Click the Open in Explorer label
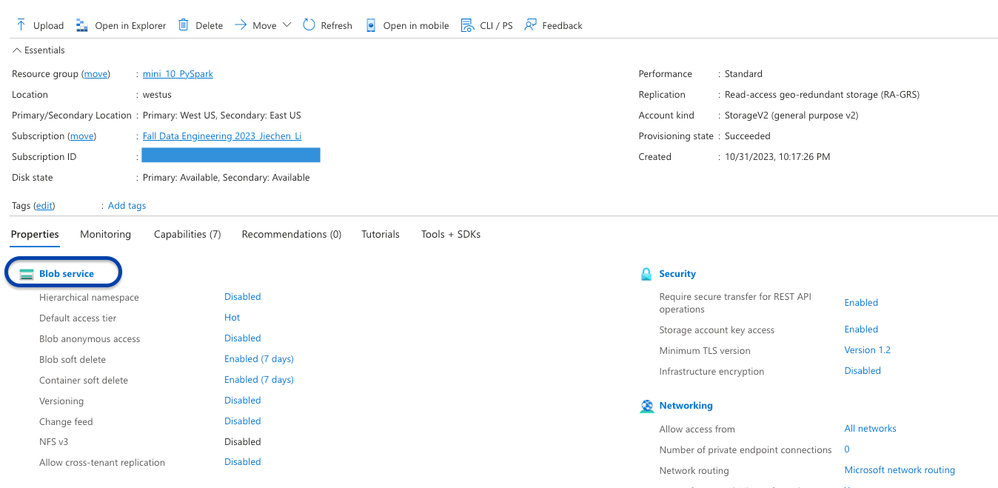Image resolution: width=998 pixels, height=488 pixels. (130, 25)
